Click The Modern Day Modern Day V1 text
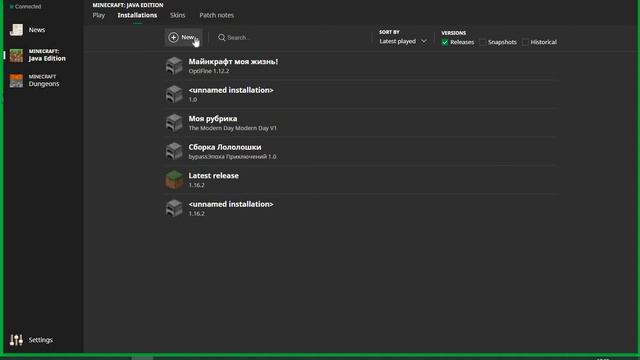The width and height of the screenshot is (640, 360). tap(232, 128)
